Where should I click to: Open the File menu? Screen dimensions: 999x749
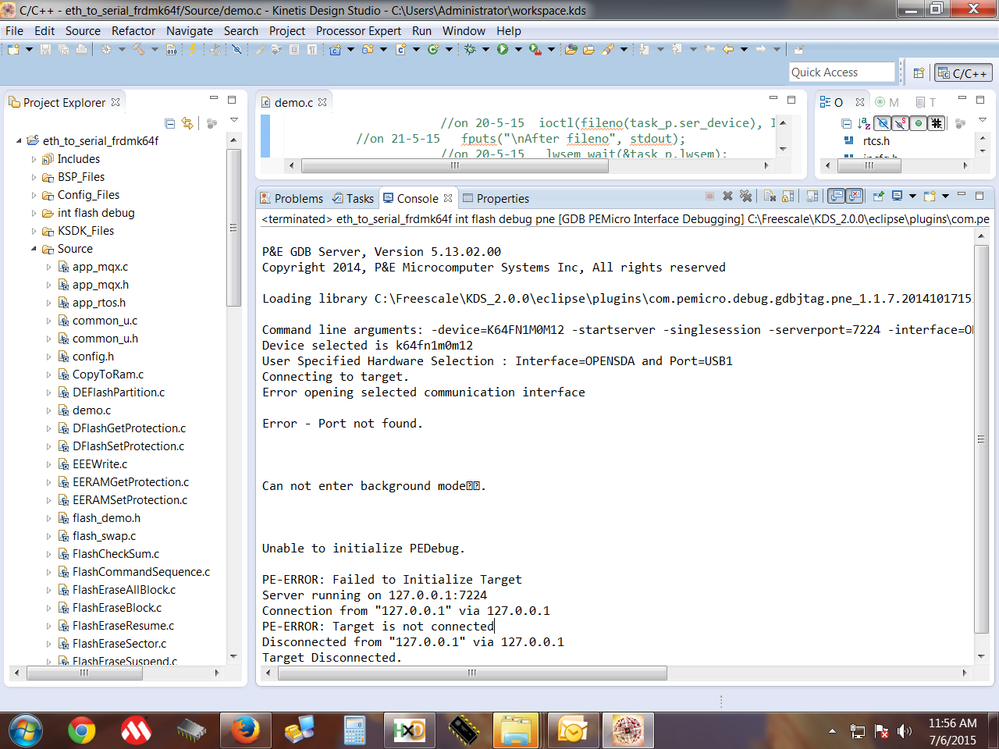point(14,31)
